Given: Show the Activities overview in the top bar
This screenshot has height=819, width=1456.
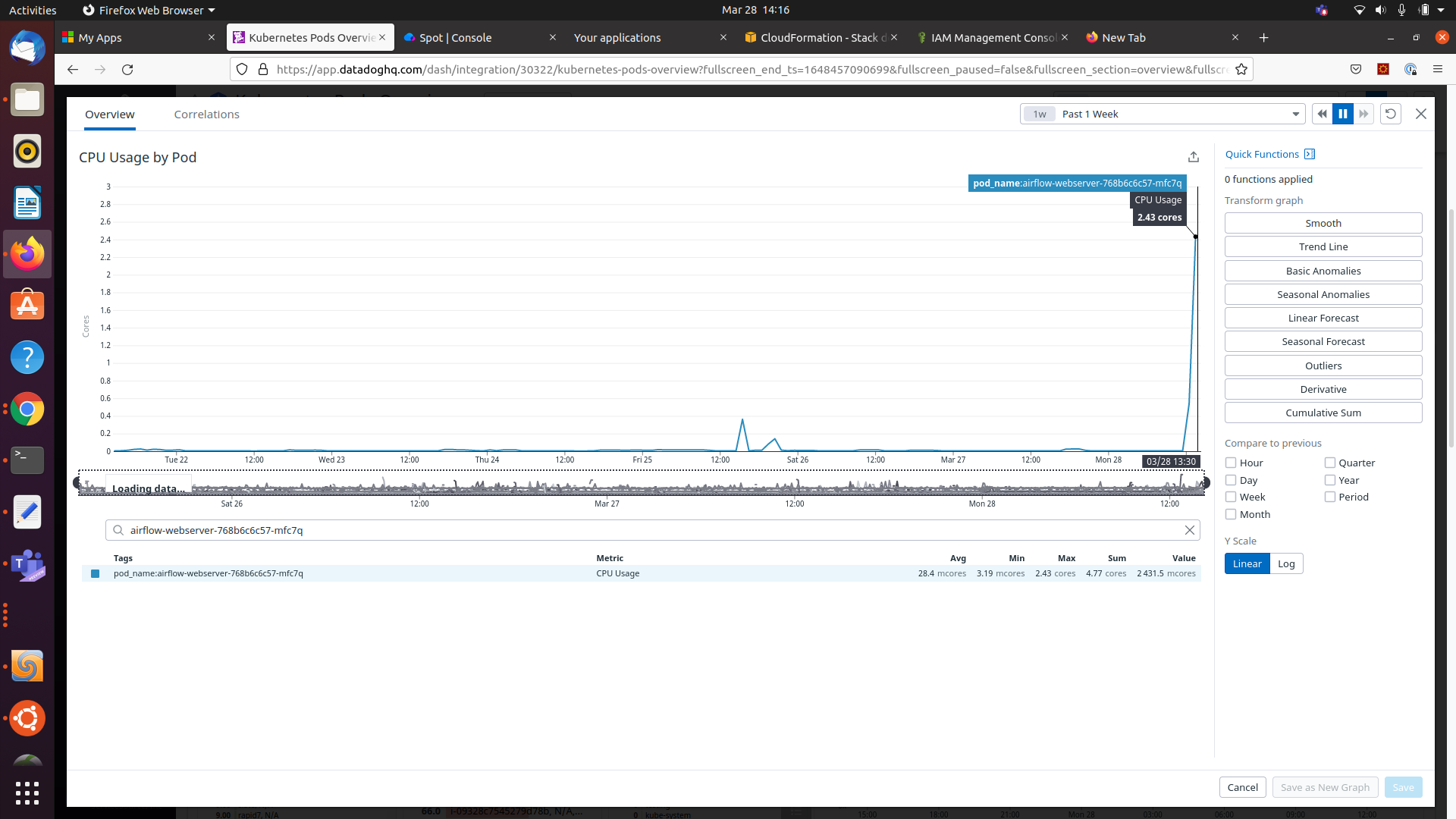Looking at the screenshot, I should (33, 10).
